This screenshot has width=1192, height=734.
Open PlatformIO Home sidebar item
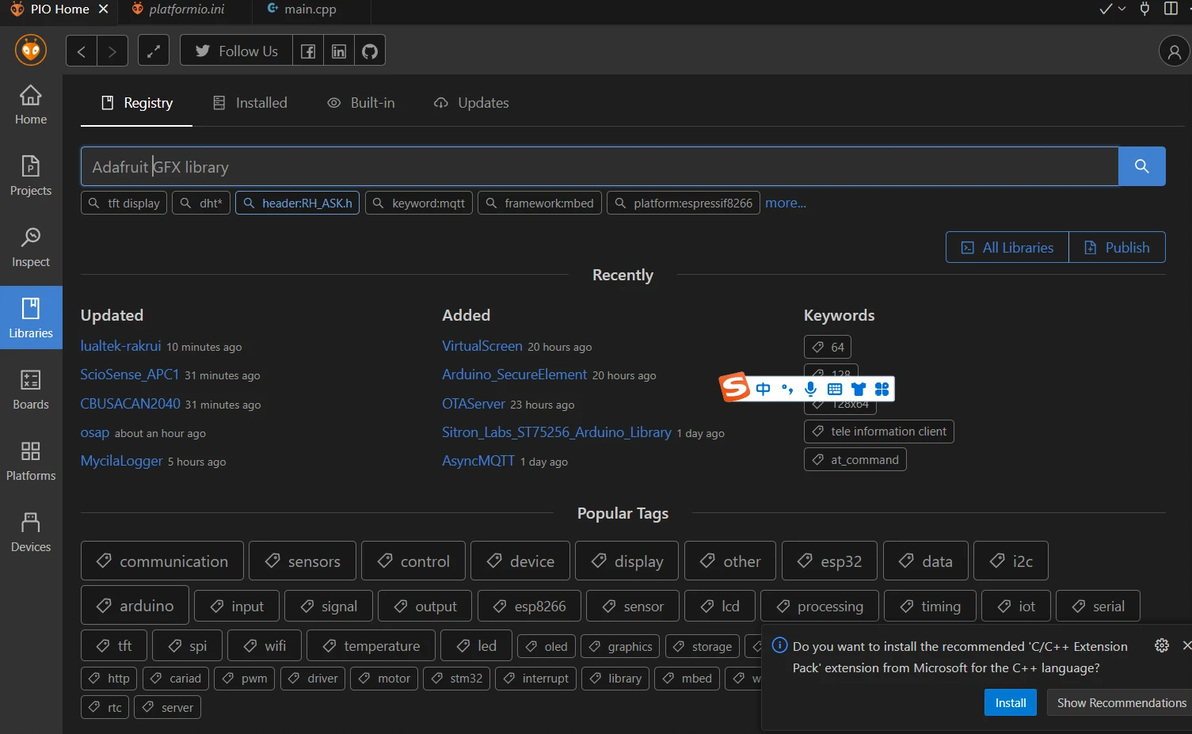coord(30,105)
